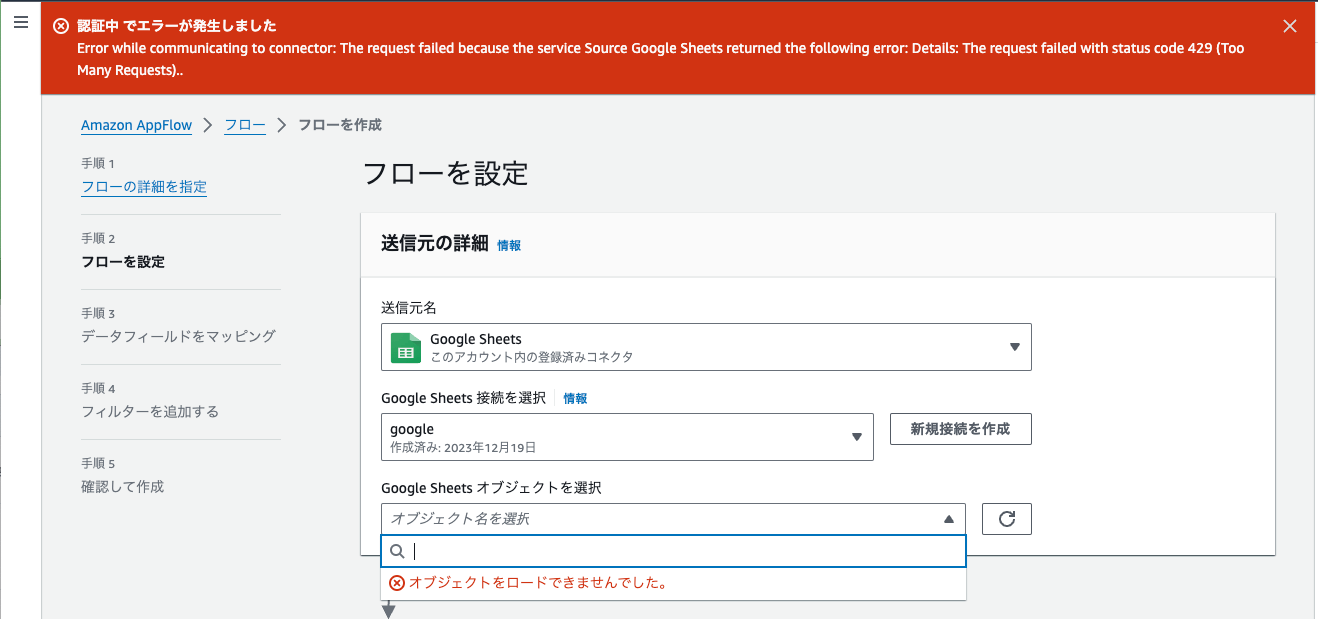Click the フローを作成 breadcrumb text
The width and height of the screenshot is (1318, 619).
[340, 125]
